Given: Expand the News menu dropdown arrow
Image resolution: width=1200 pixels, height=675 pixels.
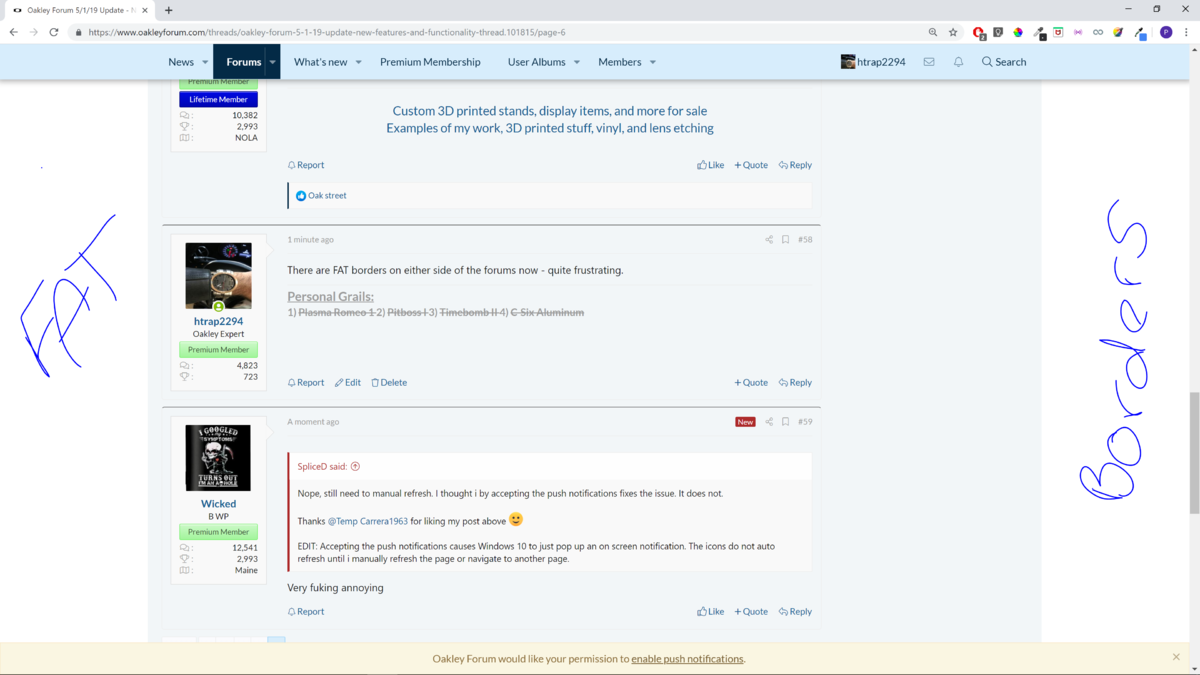Looking at the screenshot, I should pyautogui.click(x=205, y=62).
